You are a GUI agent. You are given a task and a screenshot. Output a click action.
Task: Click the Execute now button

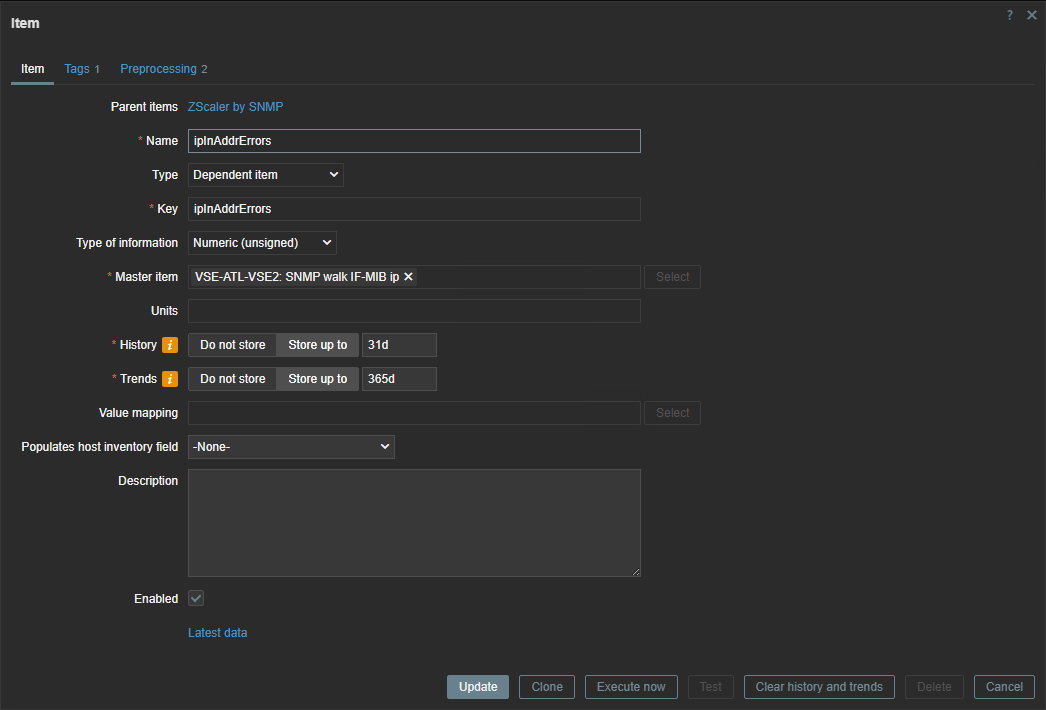(630, 687)
